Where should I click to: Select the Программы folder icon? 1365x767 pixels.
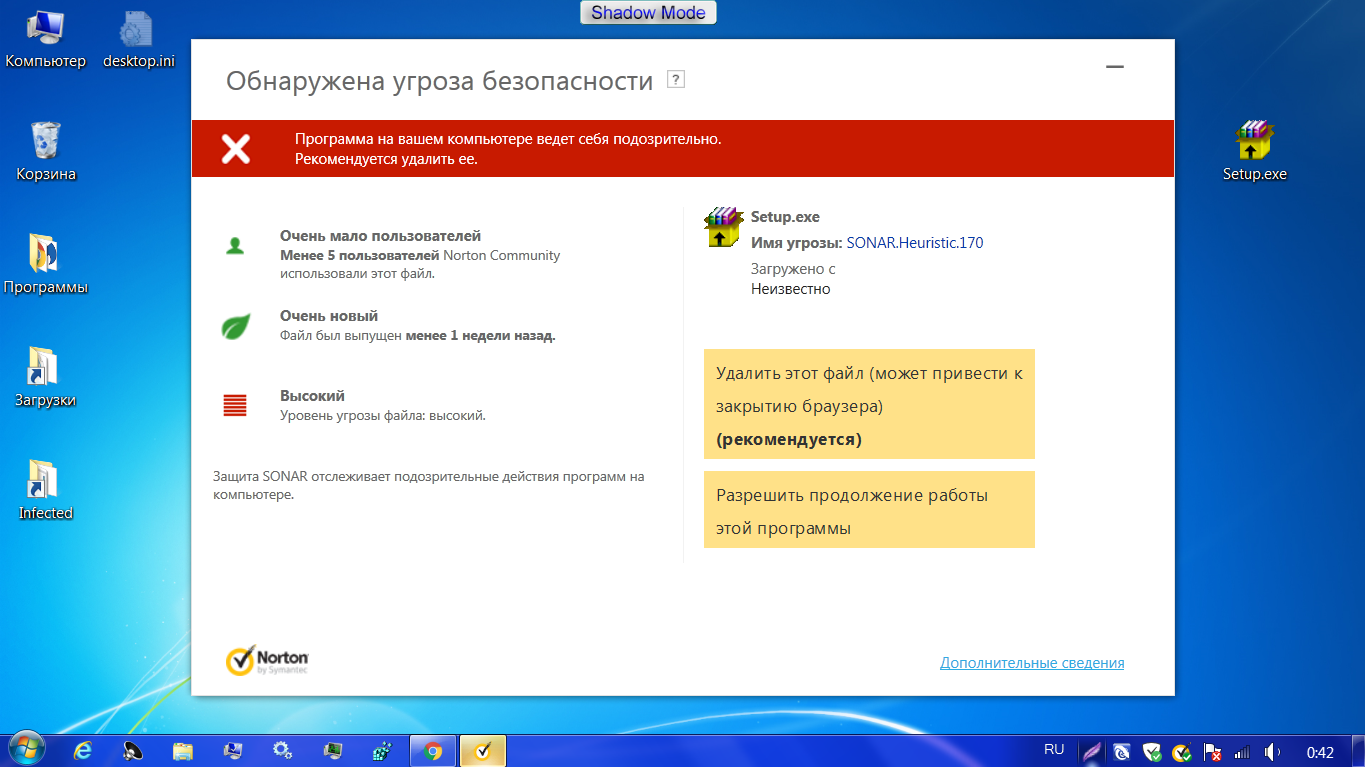pyautogui.click(x=46, y=265)
